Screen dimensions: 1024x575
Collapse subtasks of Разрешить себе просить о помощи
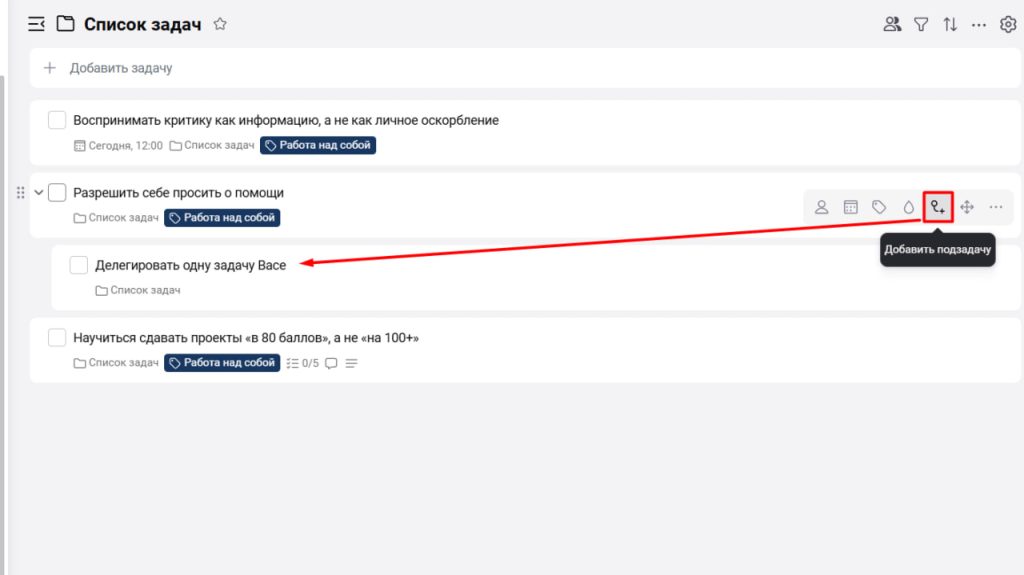click(38, 192)
